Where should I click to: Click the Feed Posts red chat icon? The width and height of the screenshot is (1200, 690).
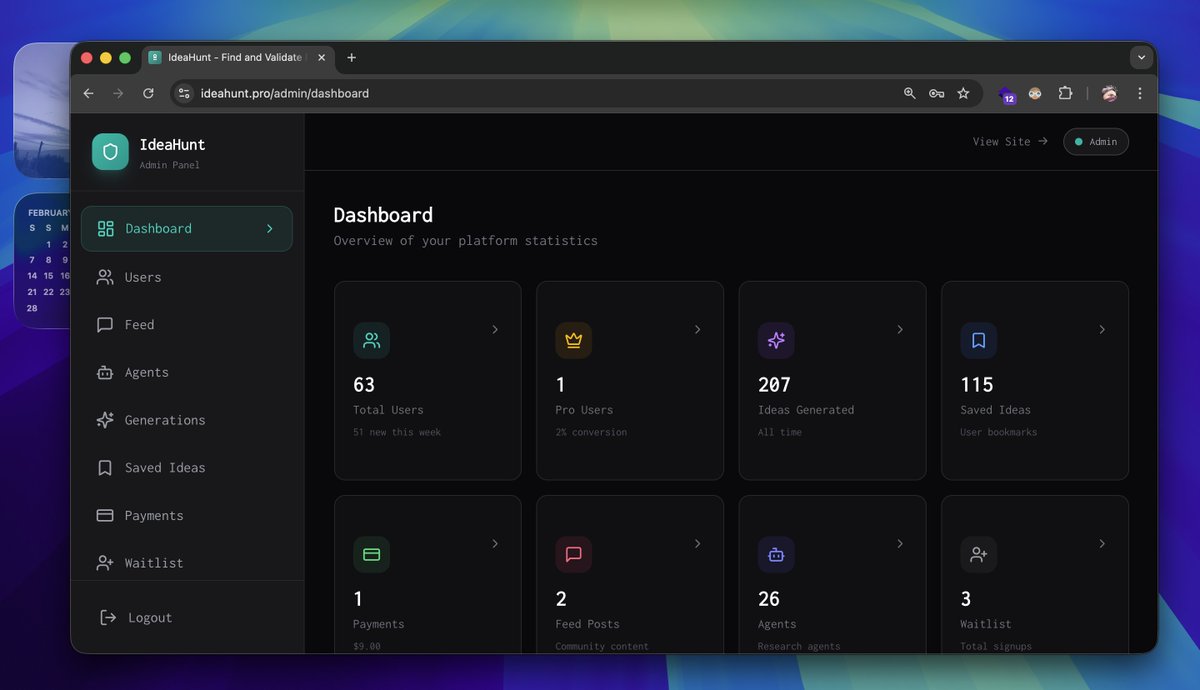pyautogui.click(x=574, y=554)
